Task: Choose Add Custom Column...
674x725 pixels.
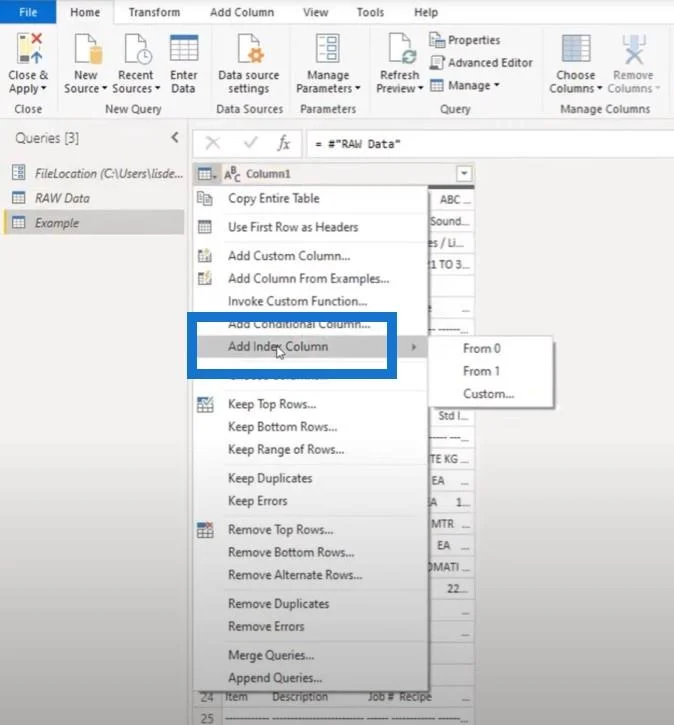Action: 311,256
